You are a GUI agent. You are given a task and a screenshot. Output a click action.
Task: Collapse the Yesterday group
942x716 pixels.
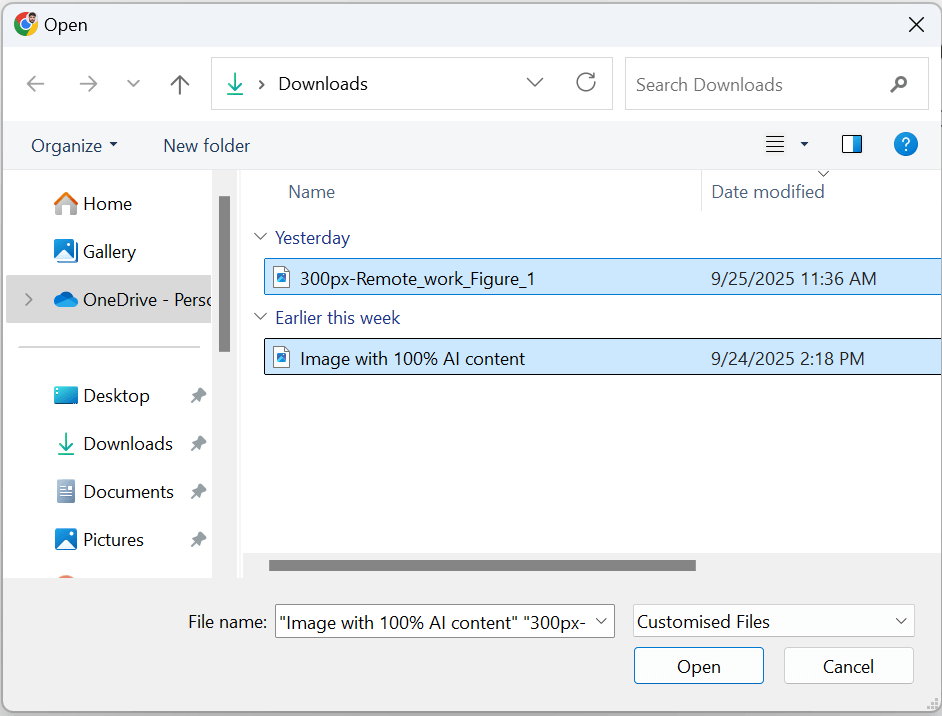click(x=261, y=238)
